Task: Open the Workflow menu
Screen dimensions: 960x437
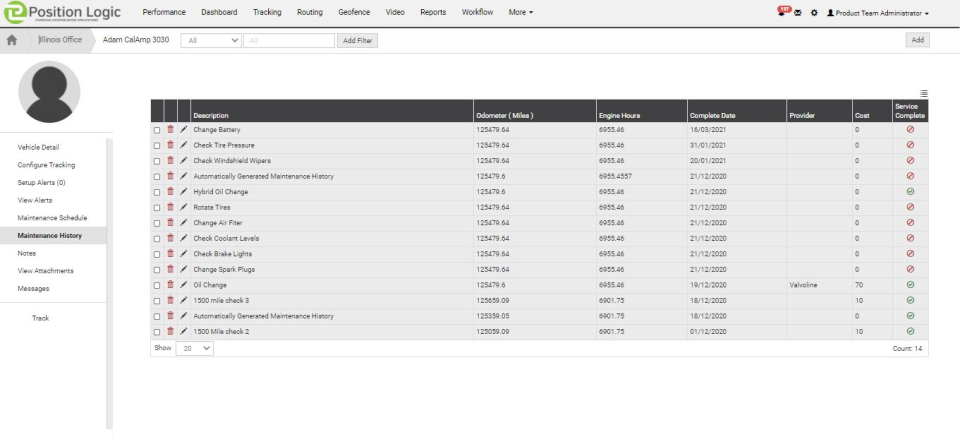Action: click(478, 12)
